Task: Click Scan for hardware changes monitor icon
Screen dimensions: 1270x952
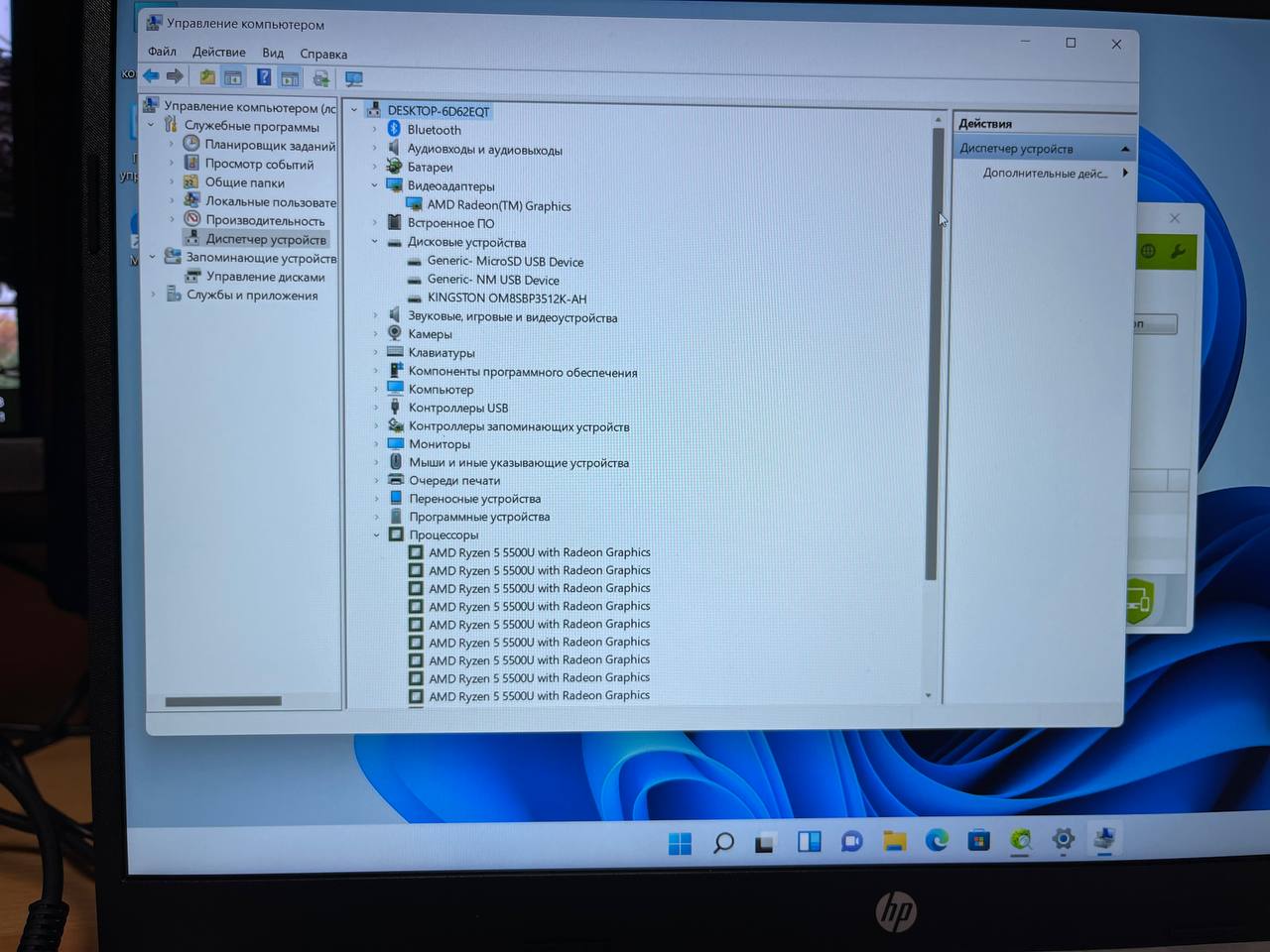Action: (353, 79)
